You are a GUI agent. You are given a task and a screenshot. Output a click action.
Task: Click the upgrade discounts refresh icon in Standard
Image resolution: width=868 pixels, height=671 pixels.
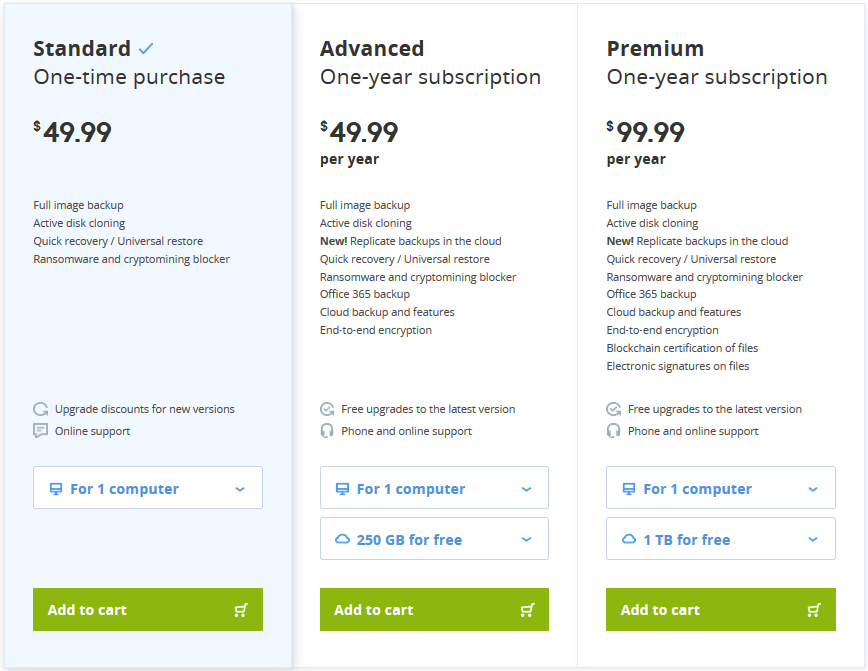[40, 409]
